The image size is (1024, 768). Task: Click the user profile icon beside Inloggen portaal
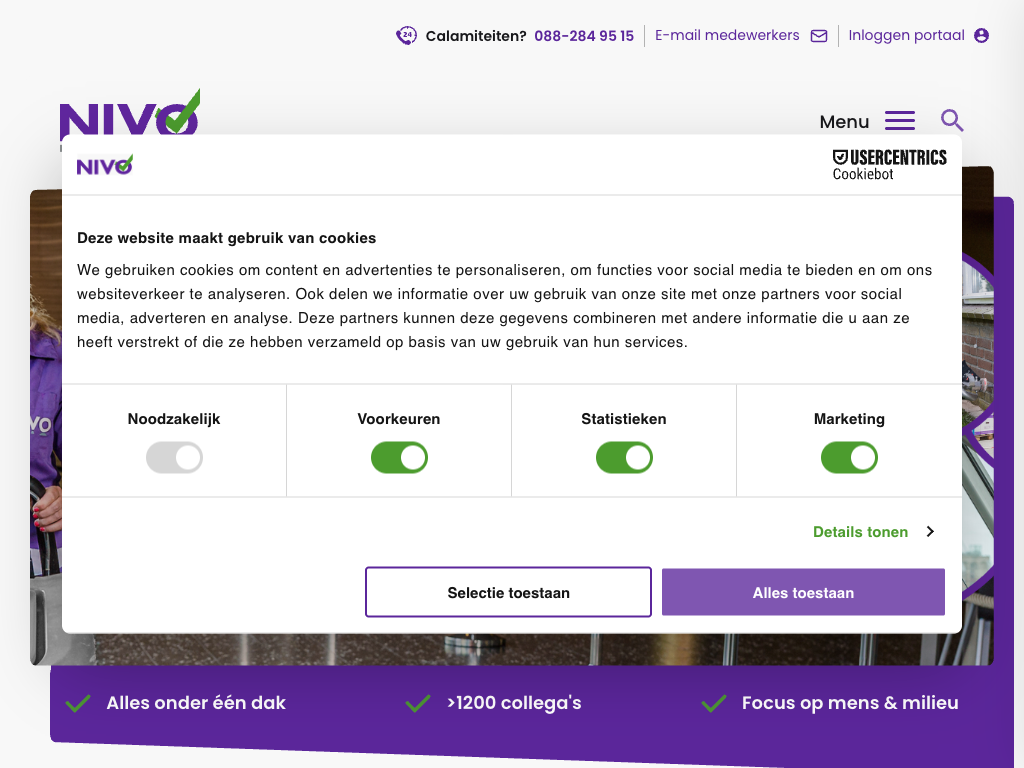click(x=981, y=36)
